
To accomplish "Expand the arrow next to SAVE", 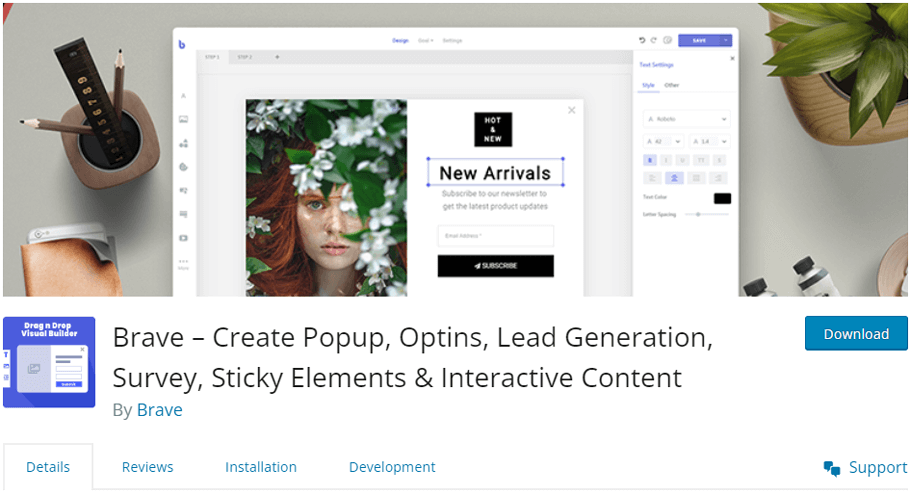I will pyautogui.click(x=726, y=41).
